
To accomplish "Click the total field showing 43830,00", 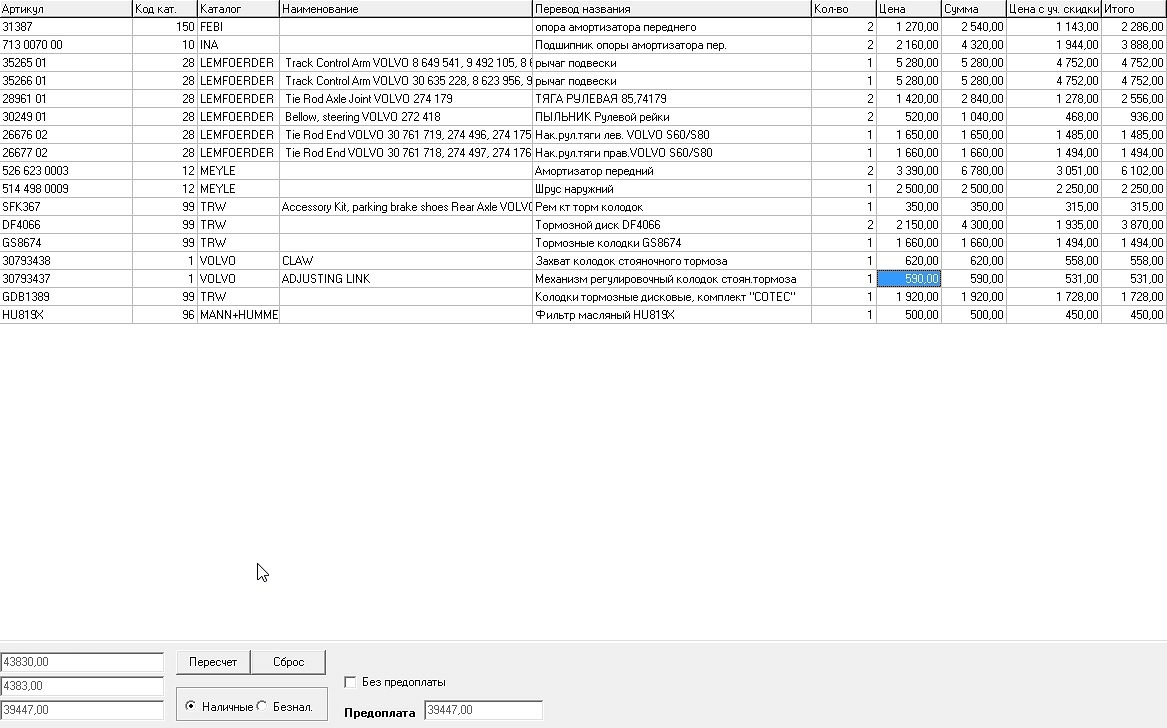I will point(82,661).
